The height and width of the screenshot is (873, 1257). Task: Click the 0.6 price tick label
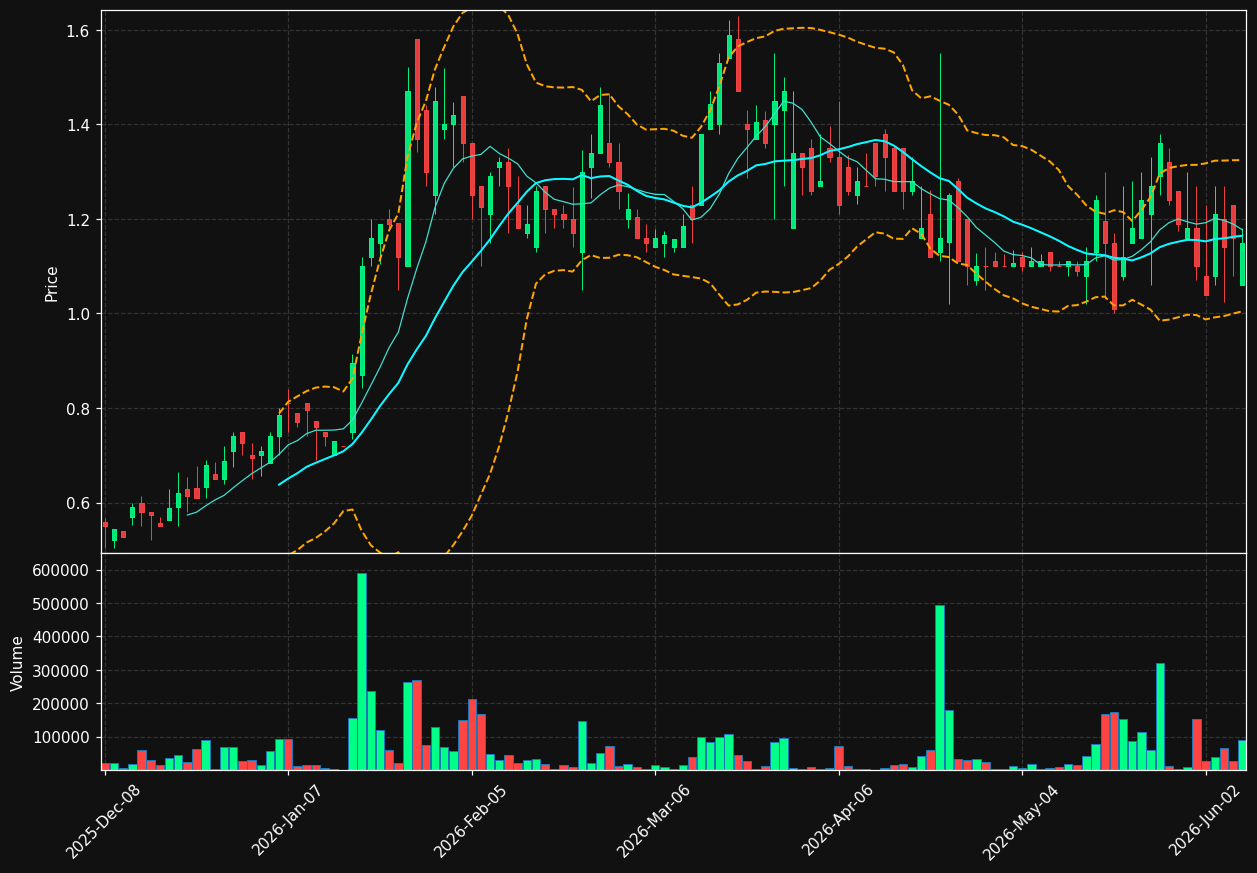coord(78,503)
